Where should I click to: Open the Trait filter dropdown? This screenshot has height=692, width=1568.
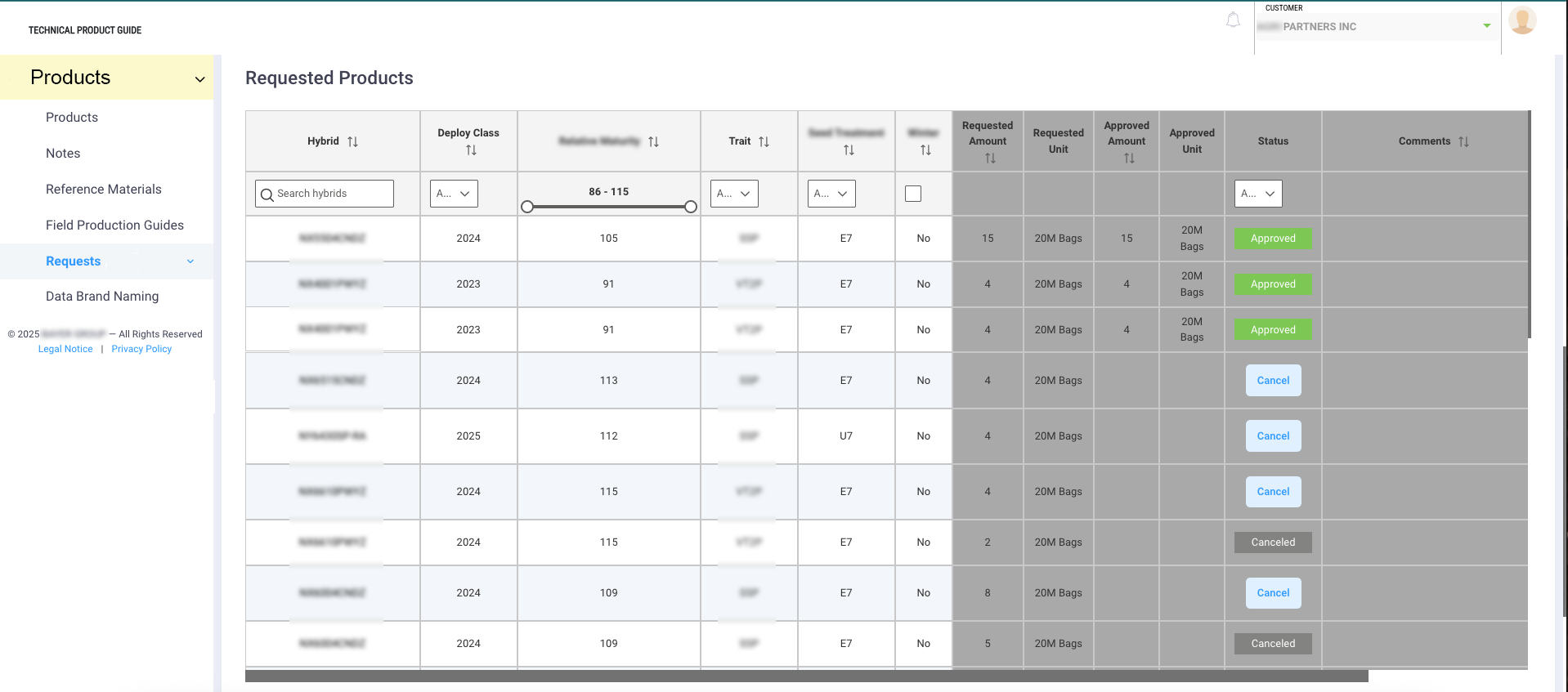click(x=734, y=194)
